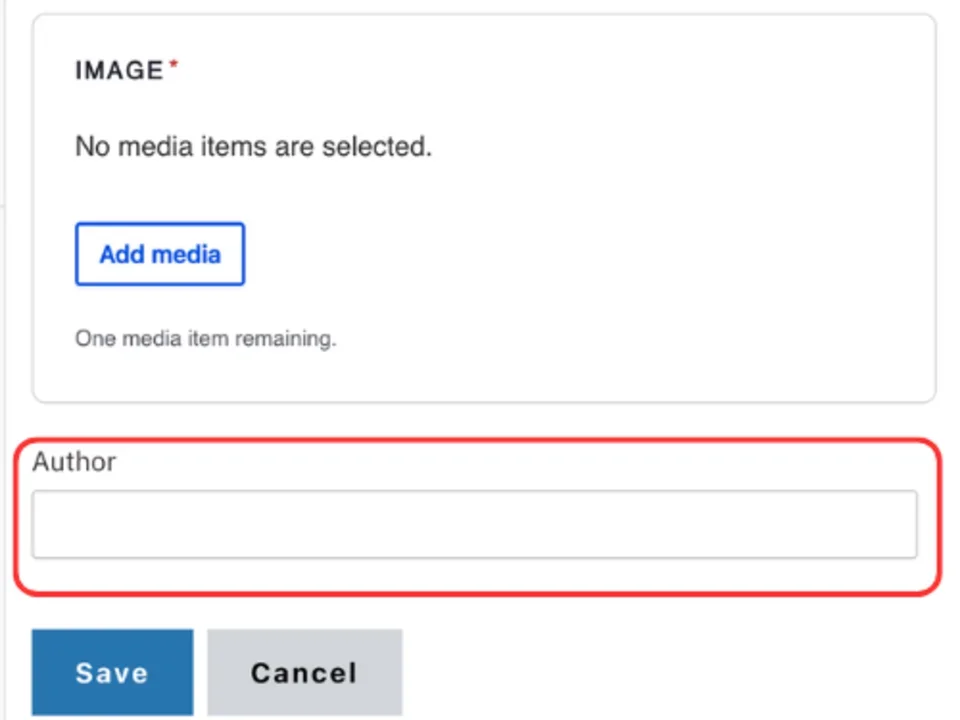The image size is (960, 720).
Task: Click the small helper text under Add media
Action: [x=205, y=339]
